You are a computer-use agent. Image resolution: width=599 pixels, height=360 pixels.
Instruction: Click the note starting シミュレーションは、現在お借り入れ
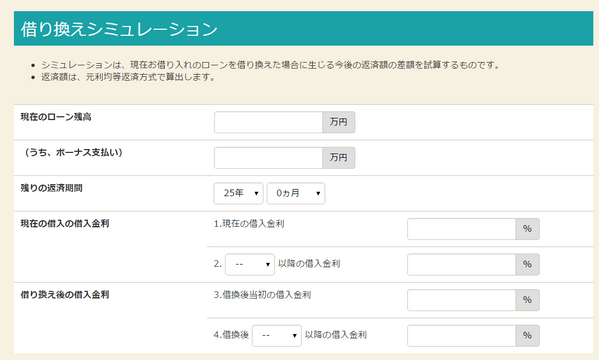(271, 65)
